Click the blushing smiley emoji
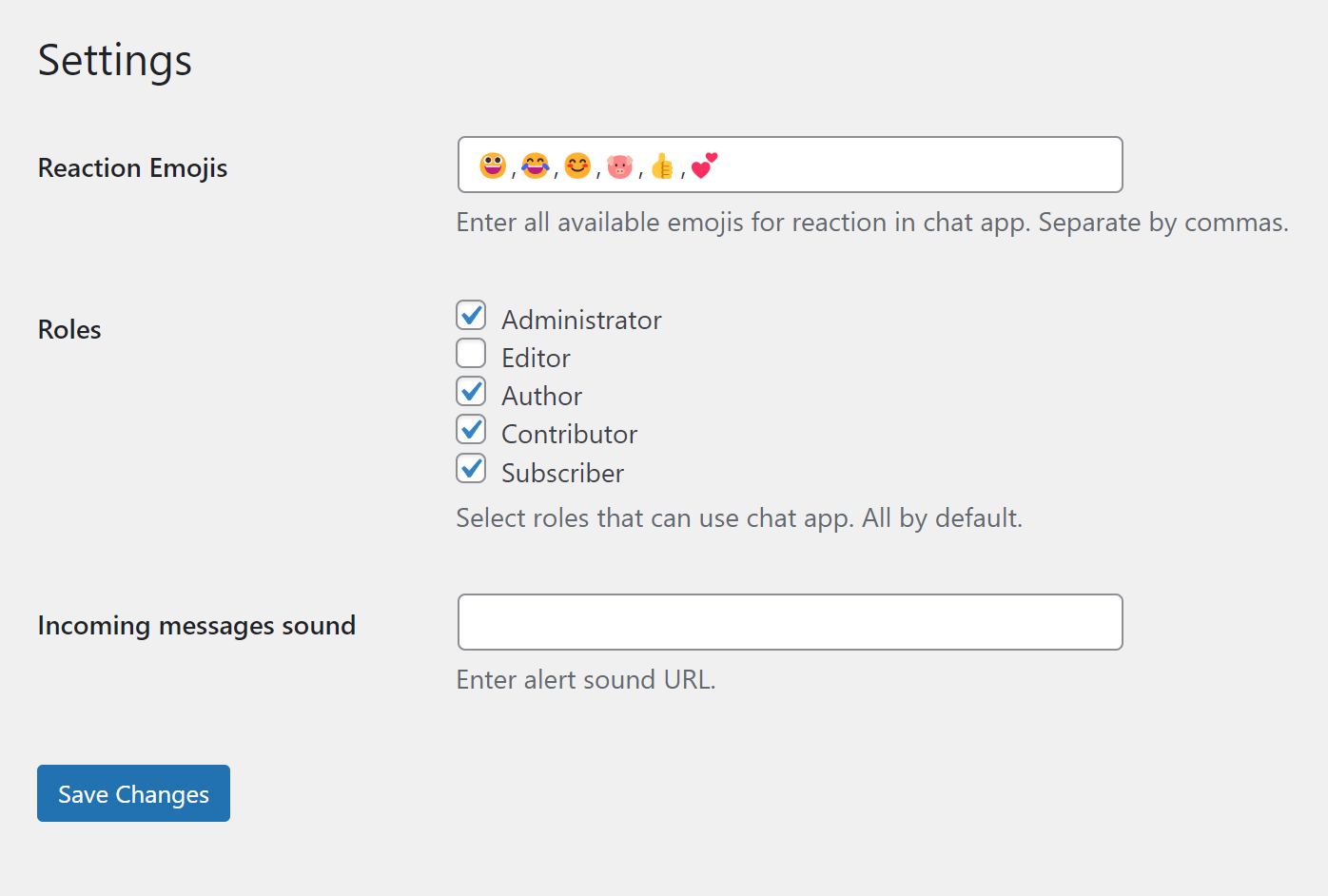The width and height of the screenshot is (1328, 896). [577, 166]
